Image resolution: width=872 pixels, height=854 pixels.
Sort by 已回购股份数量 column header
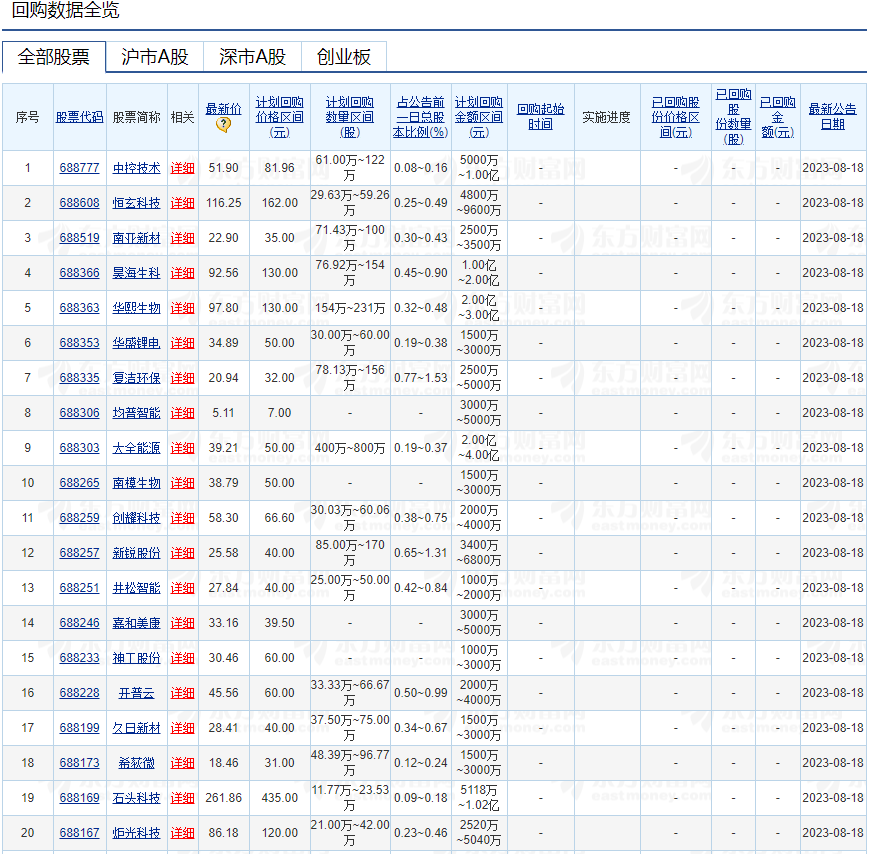point(733,116)
